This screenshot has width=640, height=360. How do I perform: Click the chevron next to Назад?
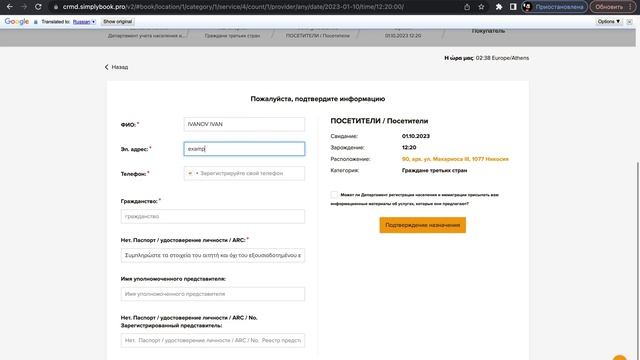(107, 67)
